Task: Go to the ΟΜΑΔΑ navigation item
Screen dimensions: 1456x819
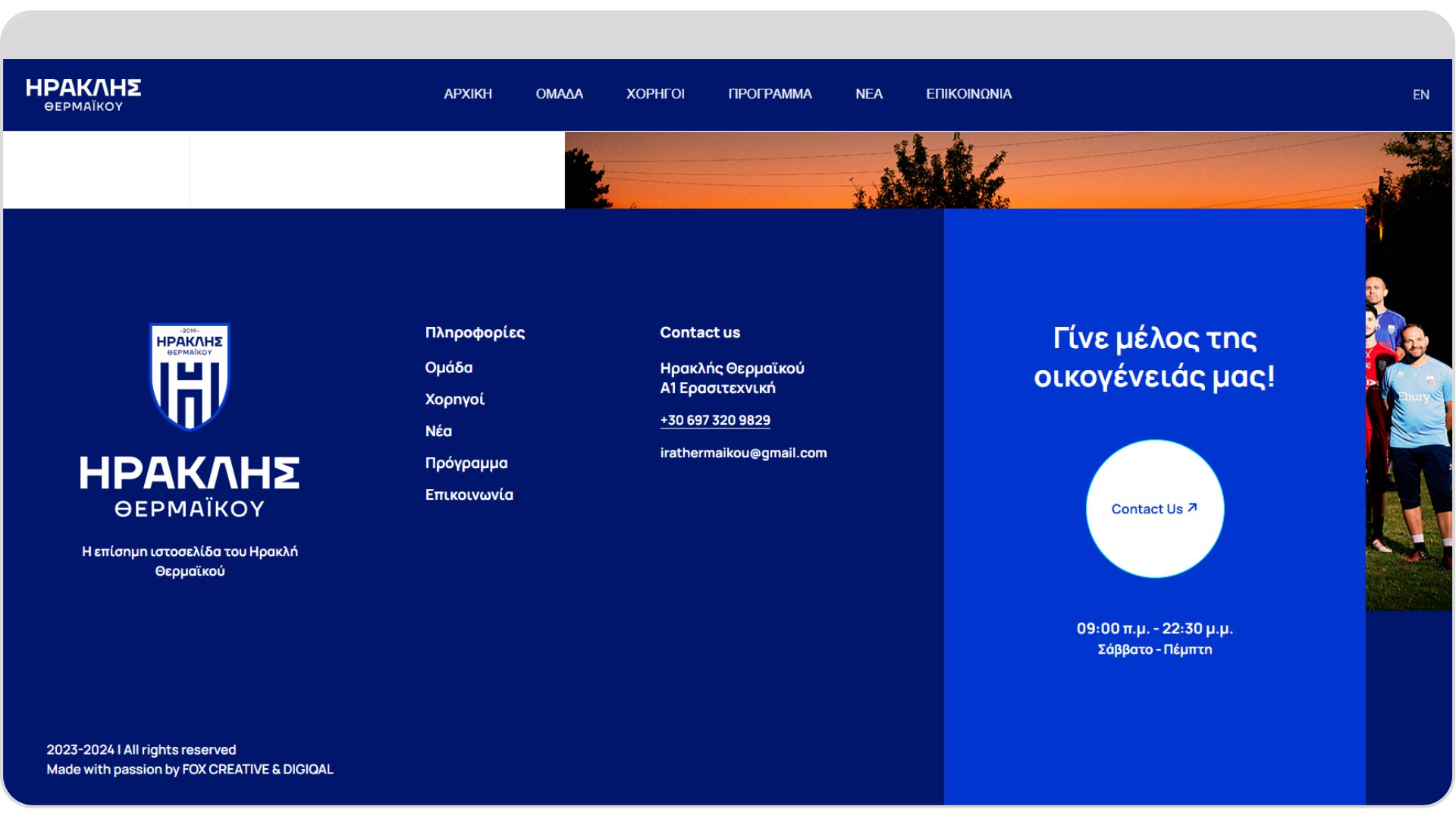Action: pos(559,94)
